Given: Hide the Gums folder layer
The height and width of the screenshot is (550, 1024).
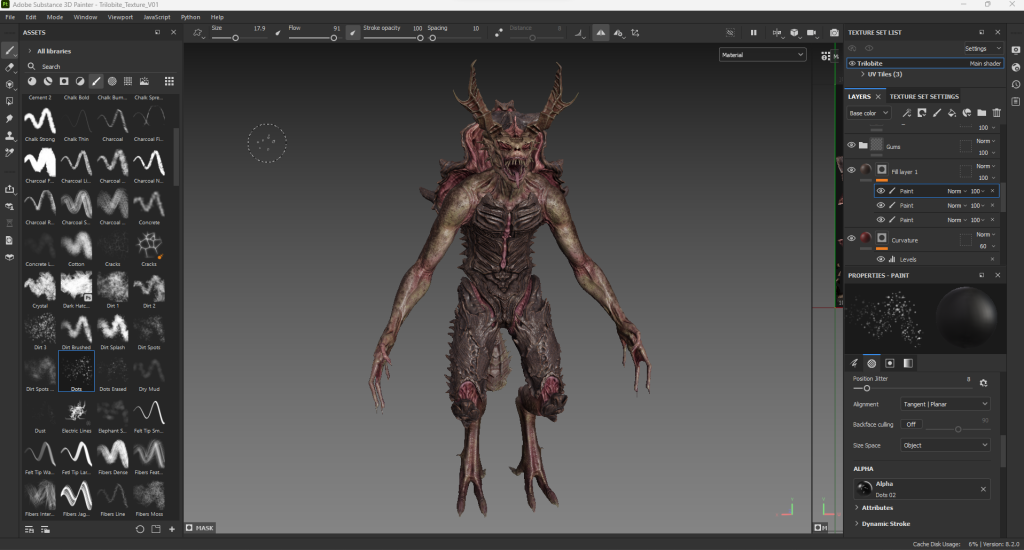Looking at the screenshot, I should (851, 146).
